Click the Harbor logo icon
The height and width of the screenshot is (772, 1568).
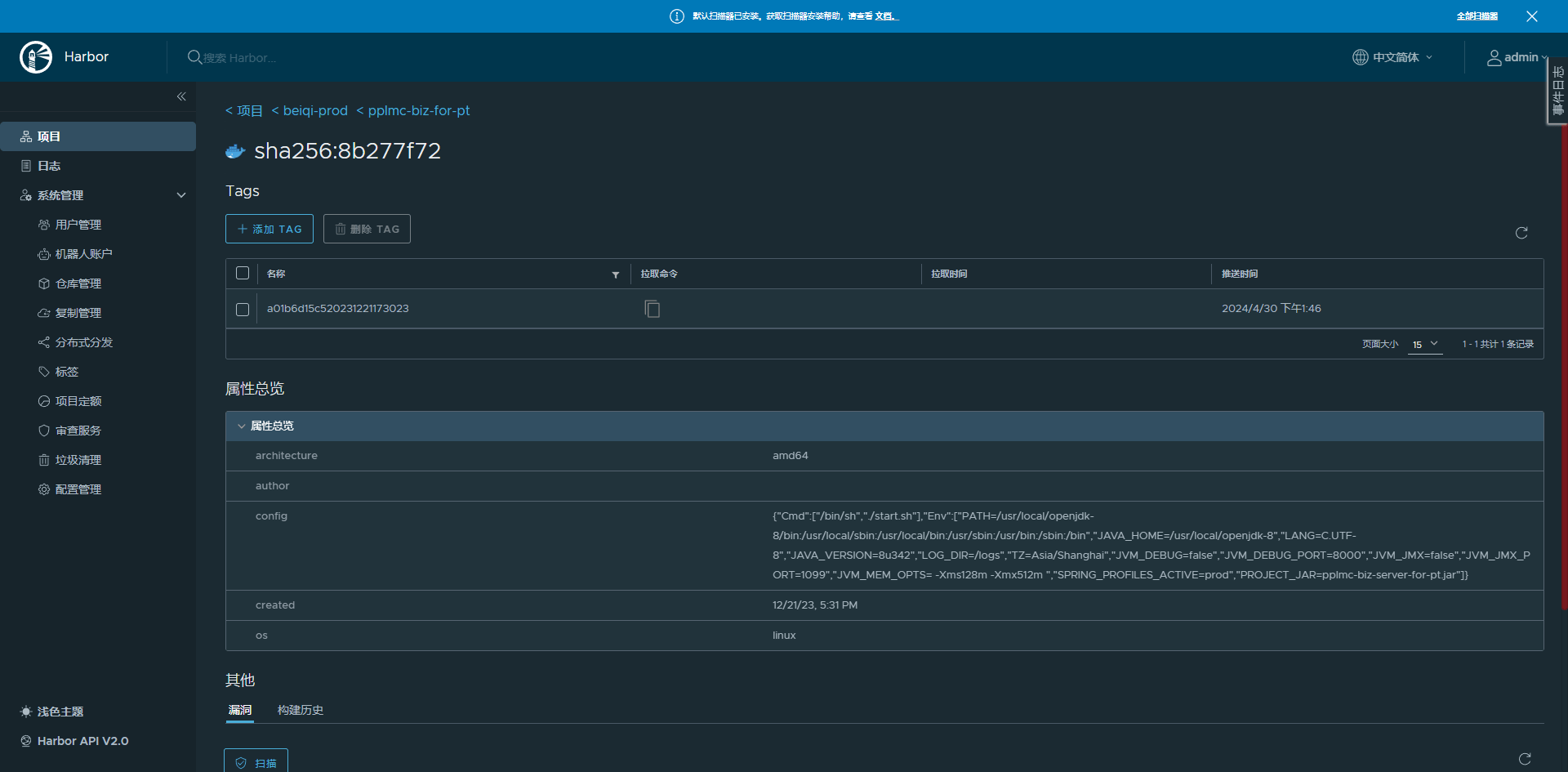click(x=36, y=57)
